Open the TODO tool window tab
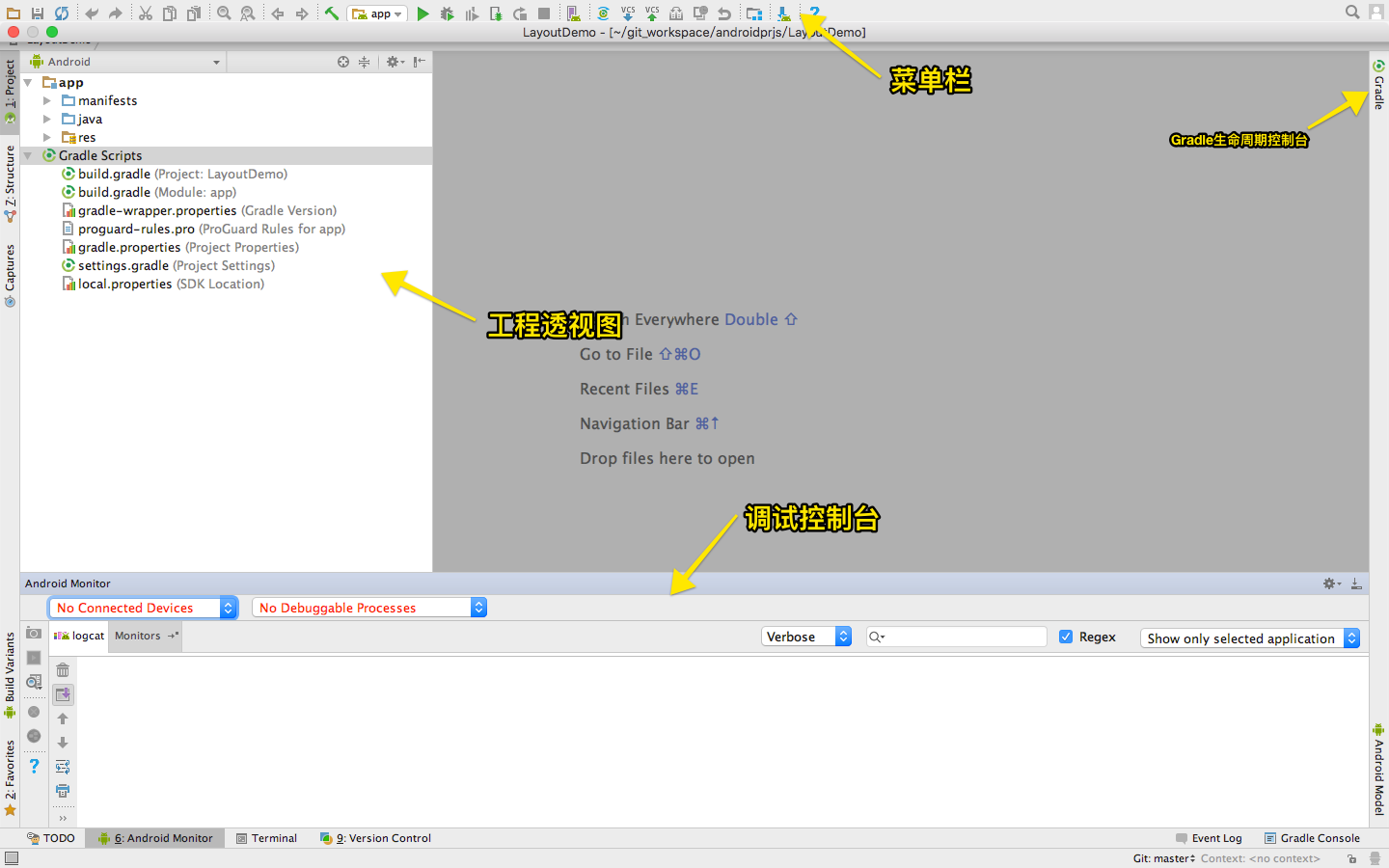 [x=51, y=838]
